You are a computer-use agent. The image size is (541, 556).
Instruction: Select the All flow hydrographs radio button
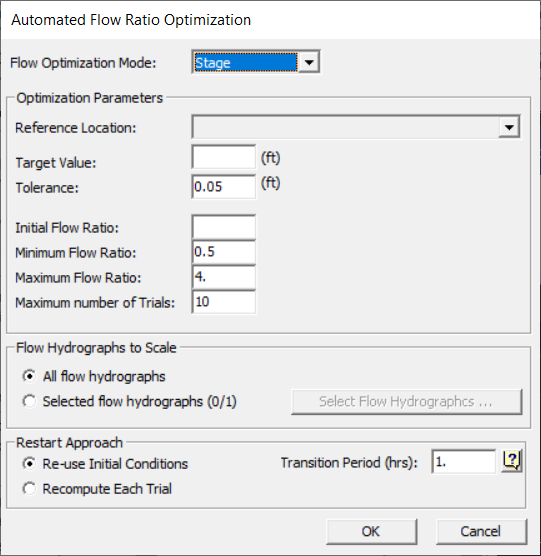click(x=29, y=376)
